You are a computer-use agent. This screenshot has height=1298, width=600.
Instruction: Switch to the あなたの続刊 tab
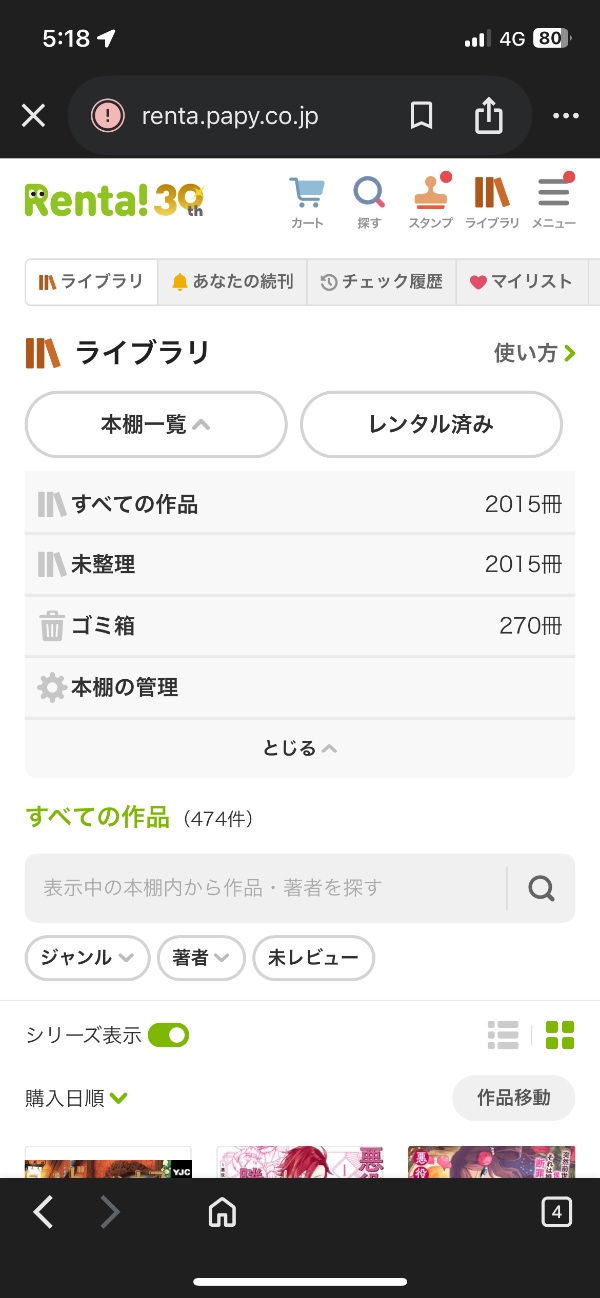[232, 282]
